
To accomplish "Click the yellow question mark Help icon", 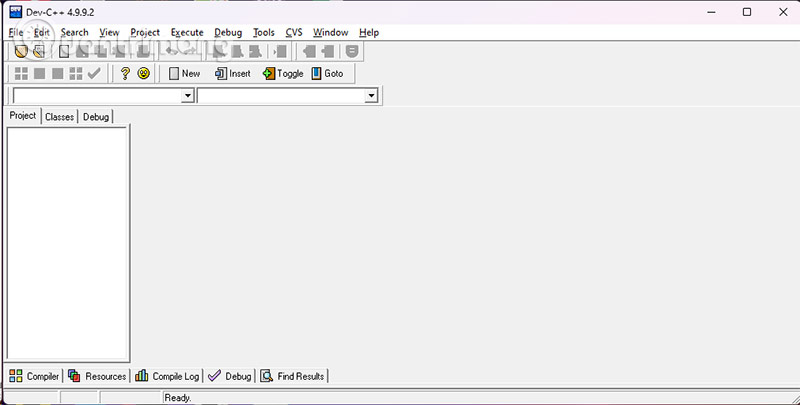I will point(125,73).
